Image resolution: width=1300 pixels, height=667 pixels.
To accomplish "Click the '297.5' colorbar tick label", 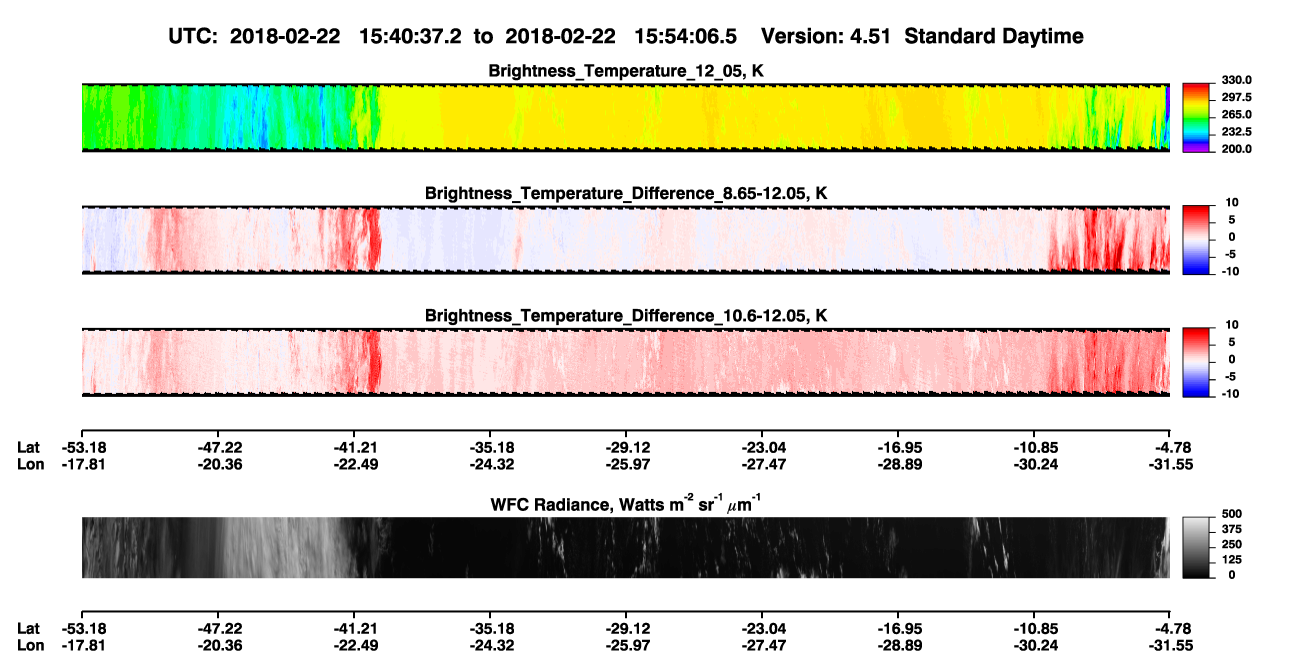I will tap(1236, 97).
